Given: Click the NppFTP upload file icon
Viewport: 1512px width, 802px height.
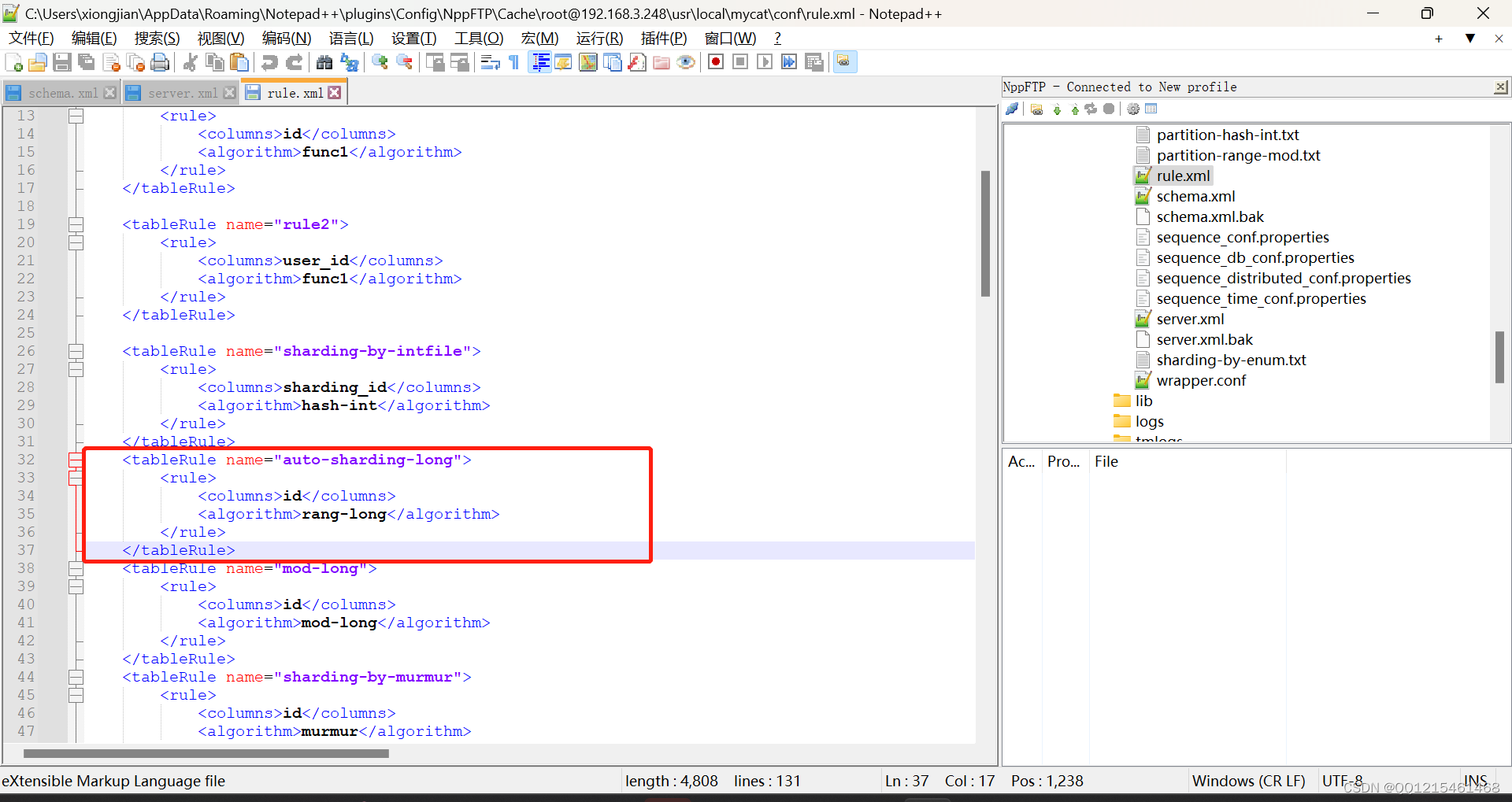Looking at the screenshot, I should pos(1075,109).
